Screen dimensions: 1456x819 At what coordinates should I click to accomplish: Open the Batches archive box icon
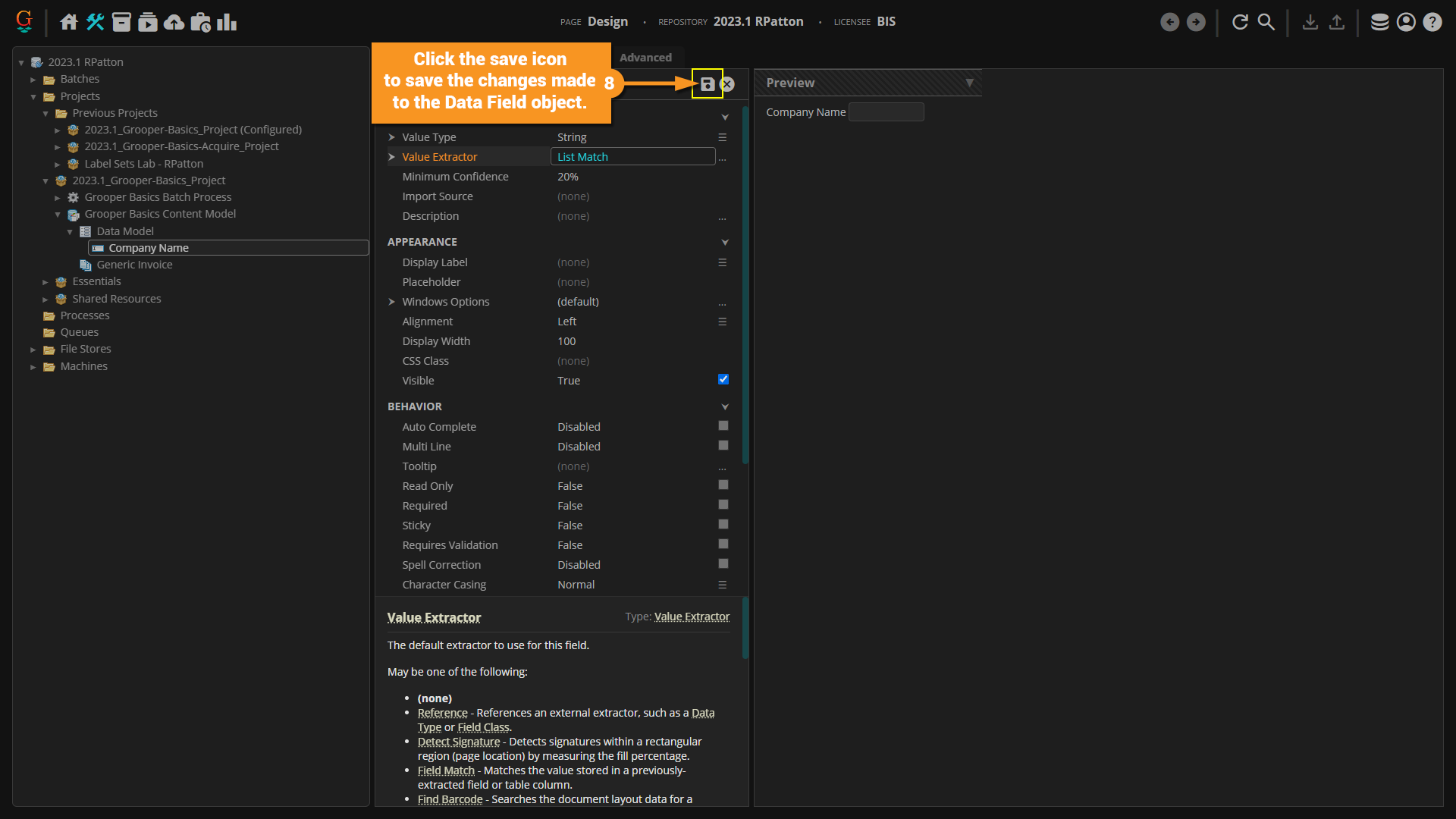point(121,22)
